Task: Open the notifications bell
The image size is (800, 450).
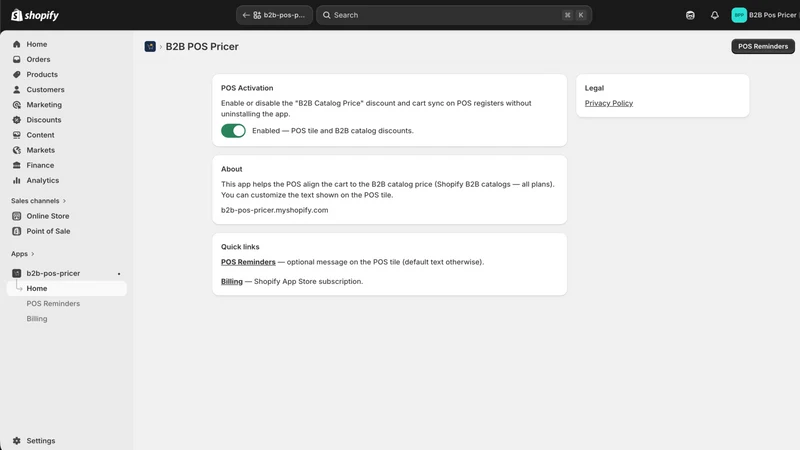Action: pyautogui.click(x=714, y=15)
